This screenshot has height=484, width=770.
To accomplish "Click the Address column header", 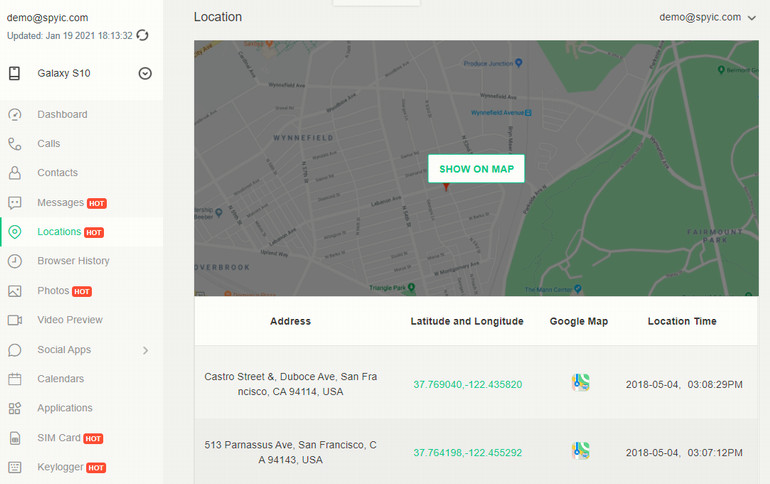I will (x=290, y=322).
